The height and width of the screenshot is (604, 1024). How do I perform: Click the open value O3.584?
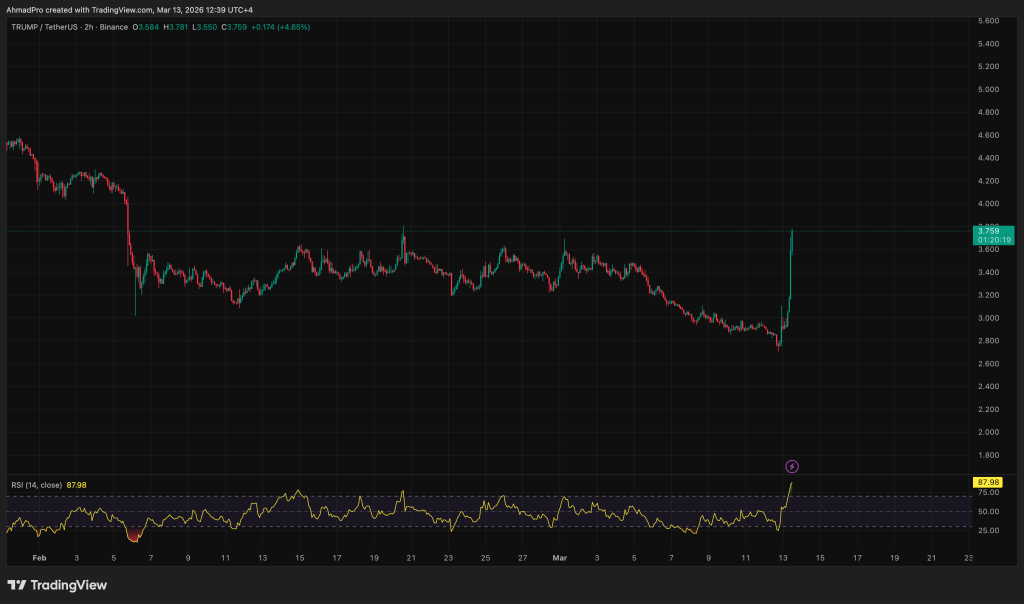(x=146, y=27)
